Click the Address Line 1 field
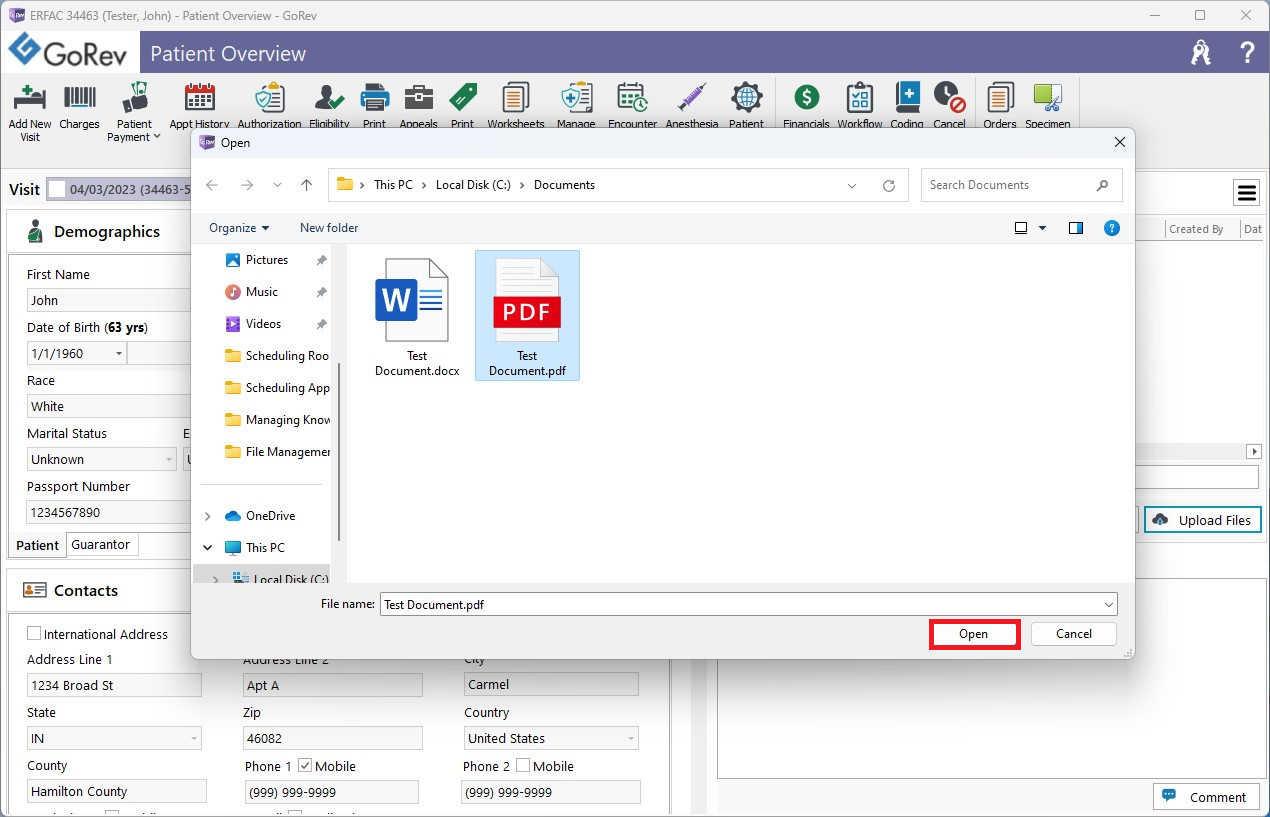 [114, 685]
